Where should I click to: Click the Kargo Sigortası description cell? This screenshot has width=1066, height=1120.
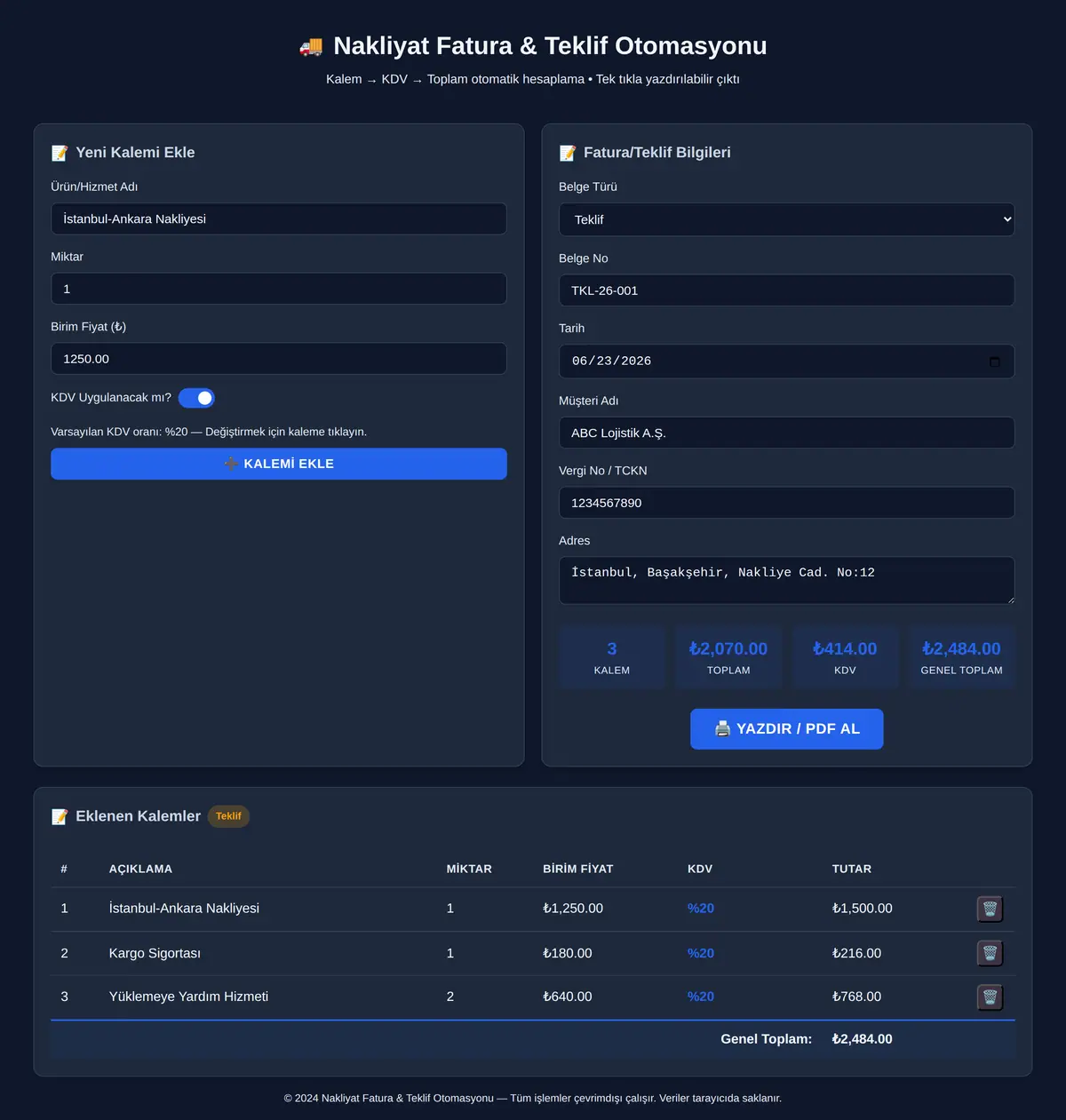coord(155,953)
